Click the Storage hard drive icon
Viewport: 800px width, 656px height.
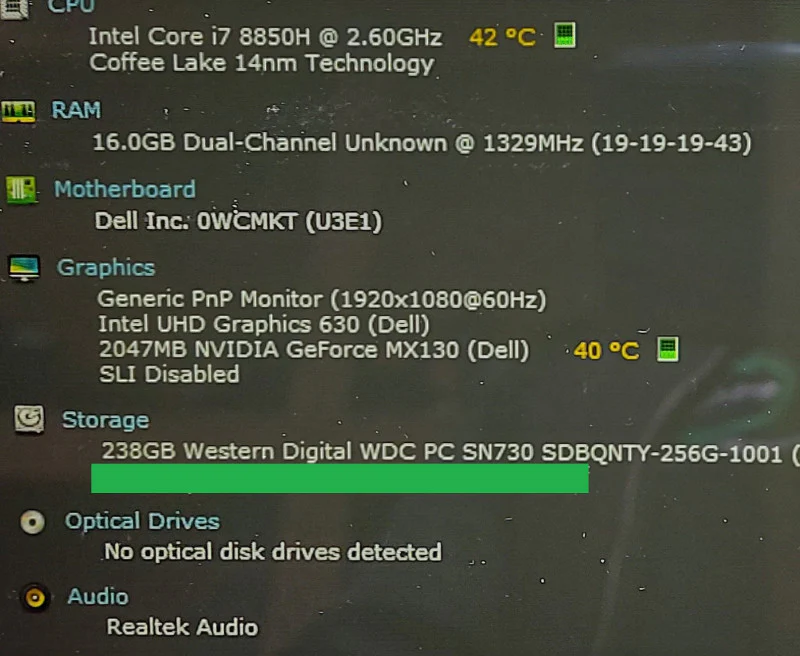(29, 419)
